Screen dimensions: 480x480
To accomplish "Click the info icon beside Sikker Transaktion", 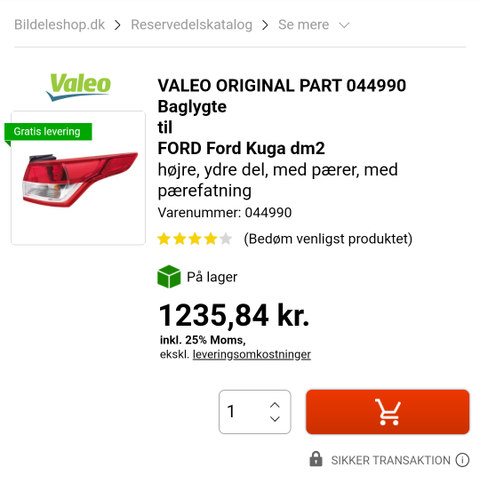I will [462, 460].
